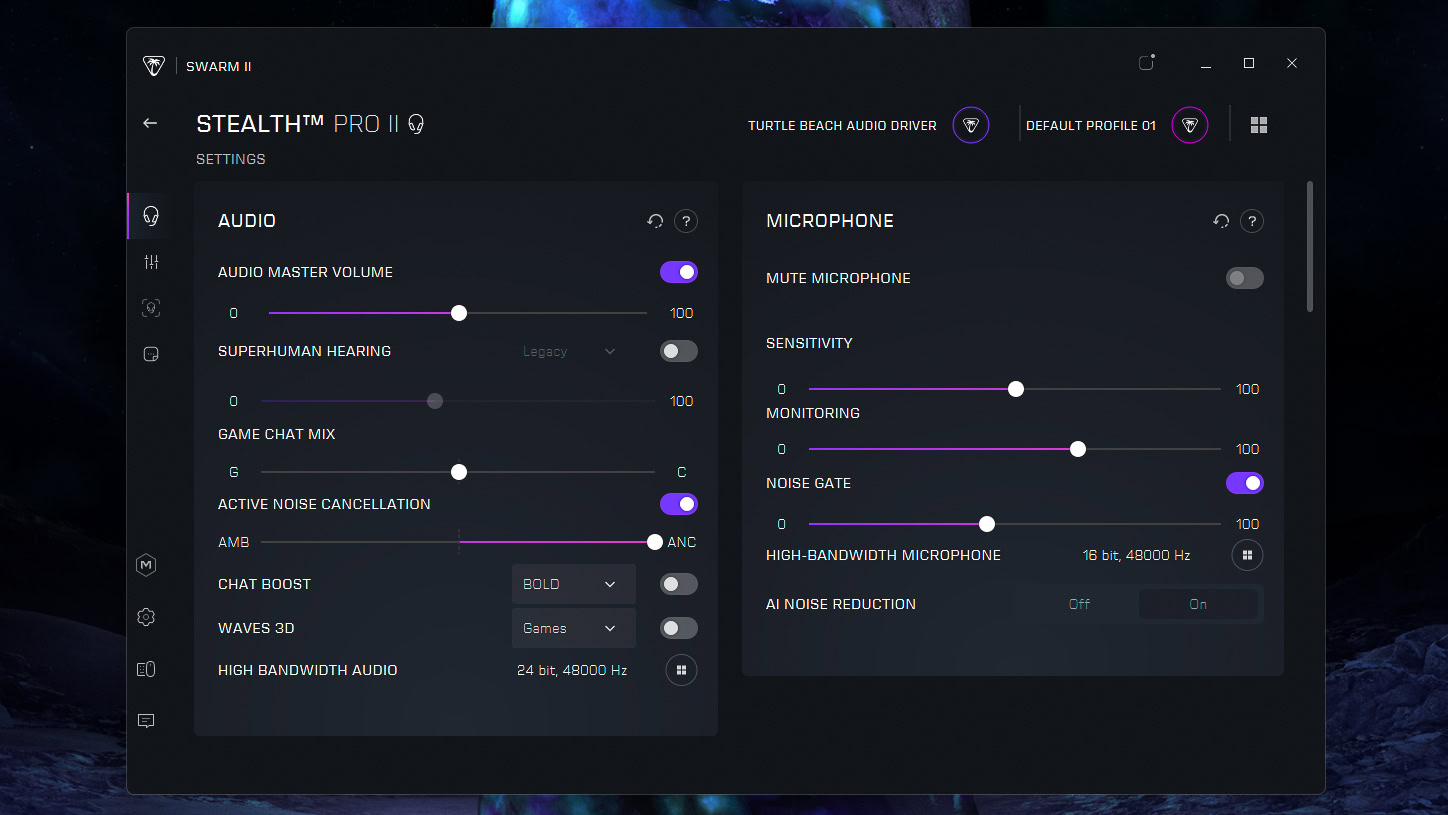This screenshot has width=1448, height=815.
Task: Maximize the Swarm II window
Action: pyautogui.click(x=1249, y=63)
